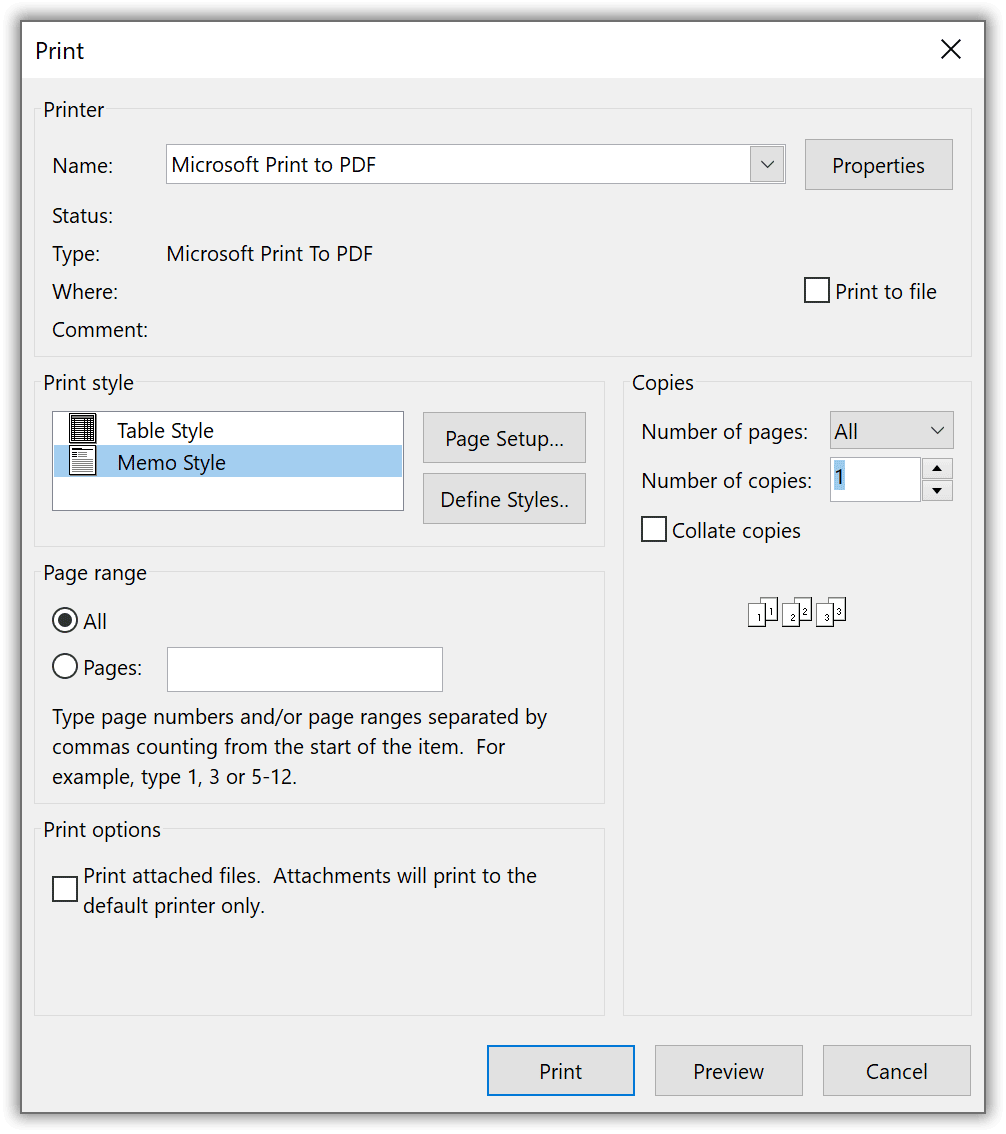Viewport: 1006px width, 1134px height.
Task: Click the collated pages preview graphic
Action: (x=796, y=611)
